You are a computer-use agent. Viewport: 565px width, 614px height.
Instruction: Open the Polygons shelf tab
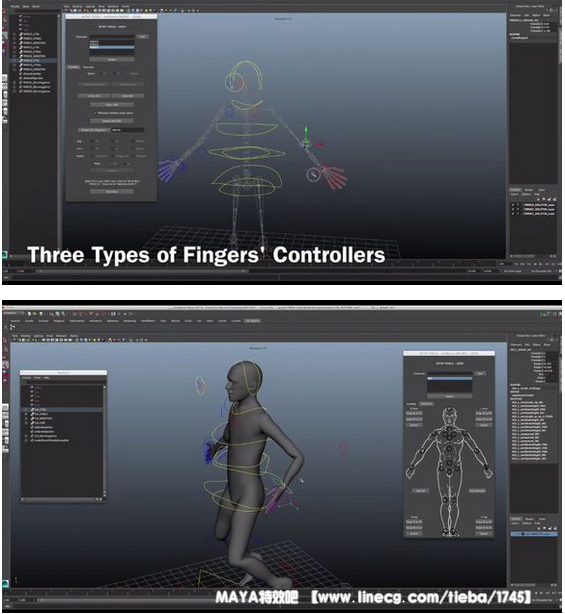coord(59,321)
